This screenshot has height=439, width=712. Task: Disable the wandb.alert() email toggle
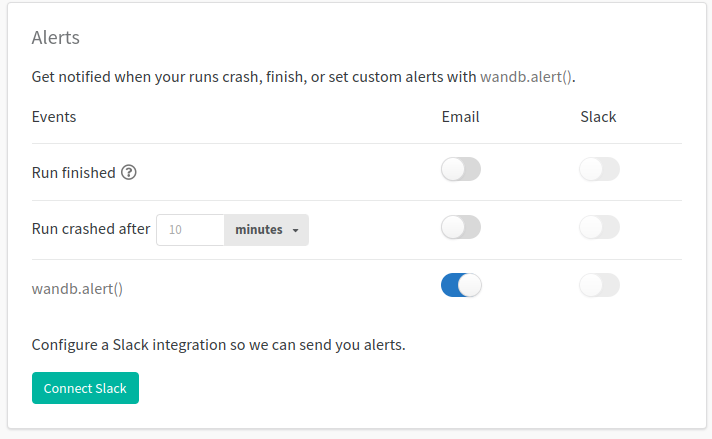pyautogui.click(x=460, y=286)
